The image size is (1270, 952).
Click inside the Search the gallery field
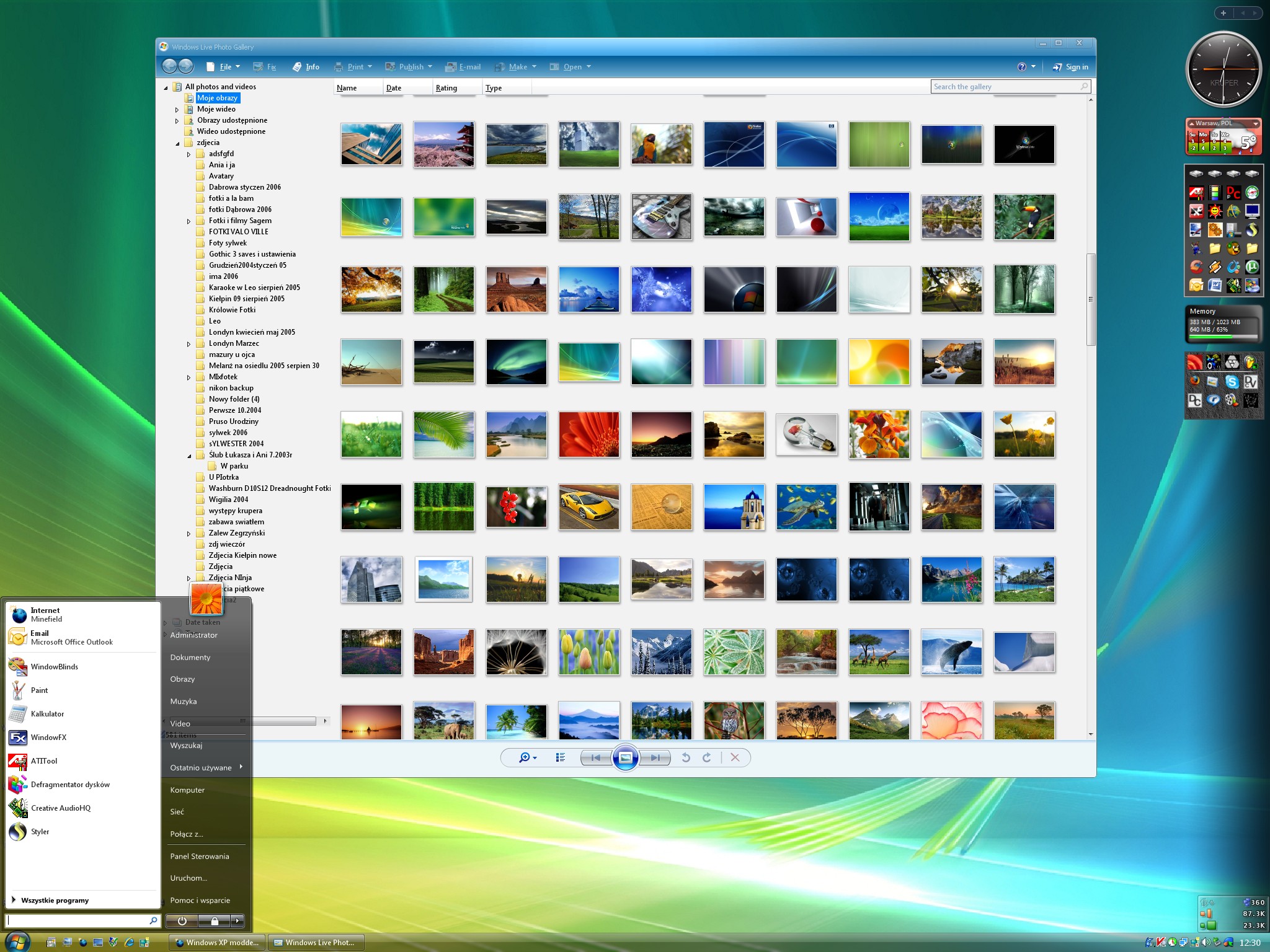(1005, 87)
